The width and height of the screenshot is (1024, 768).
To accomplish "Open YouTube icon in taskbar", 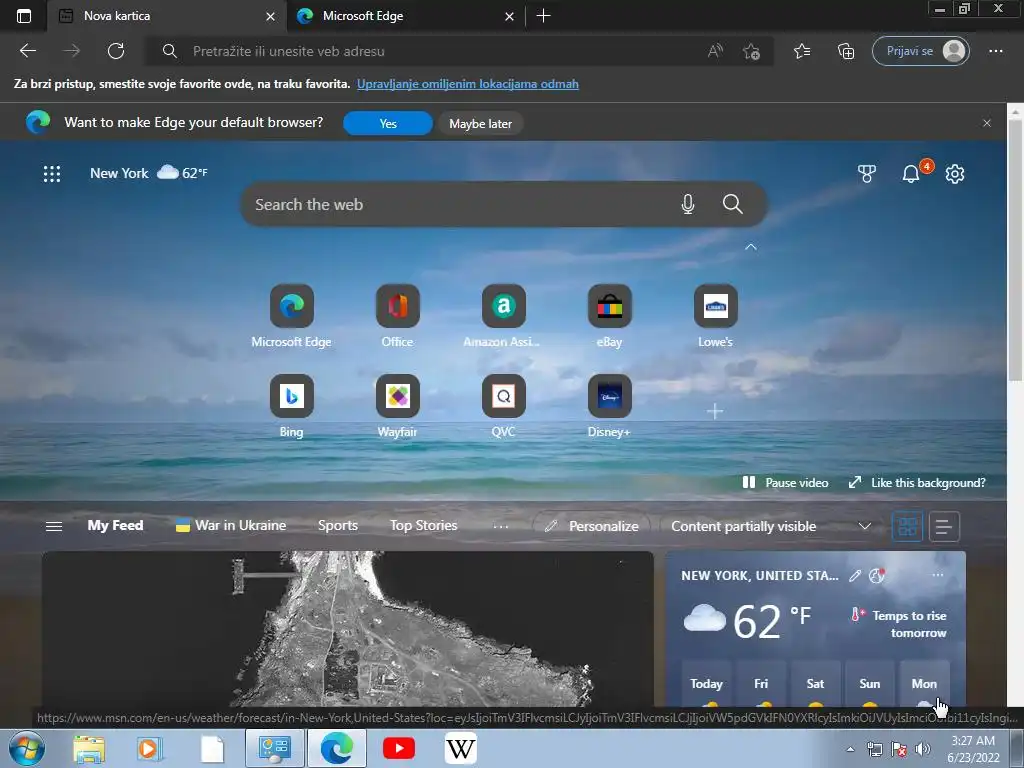I will [398, 748].
